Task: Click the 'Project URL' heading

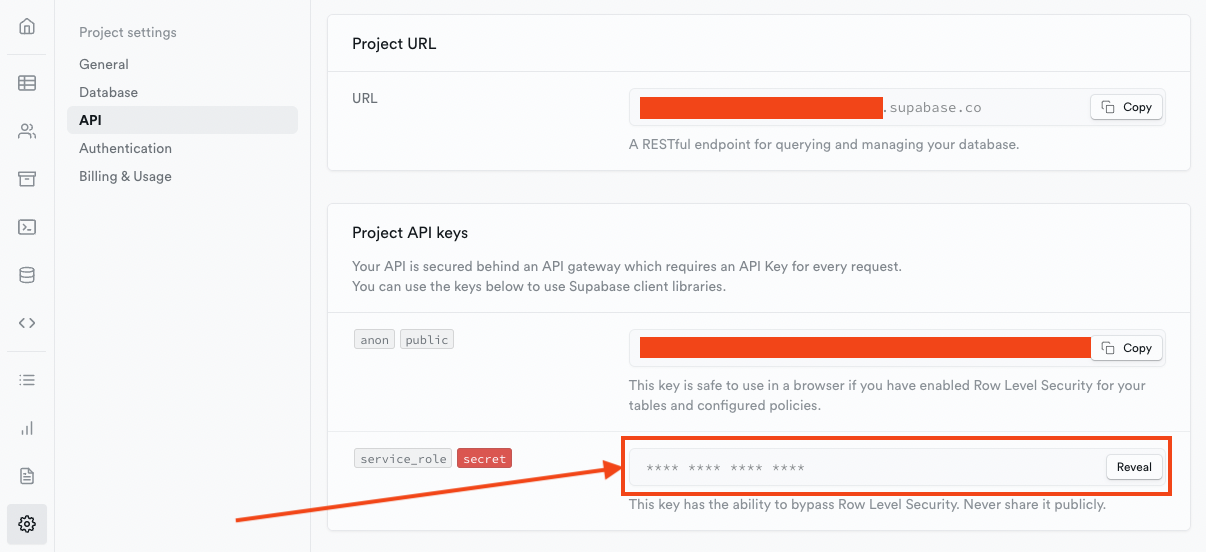Action: [x=394, y=44]
